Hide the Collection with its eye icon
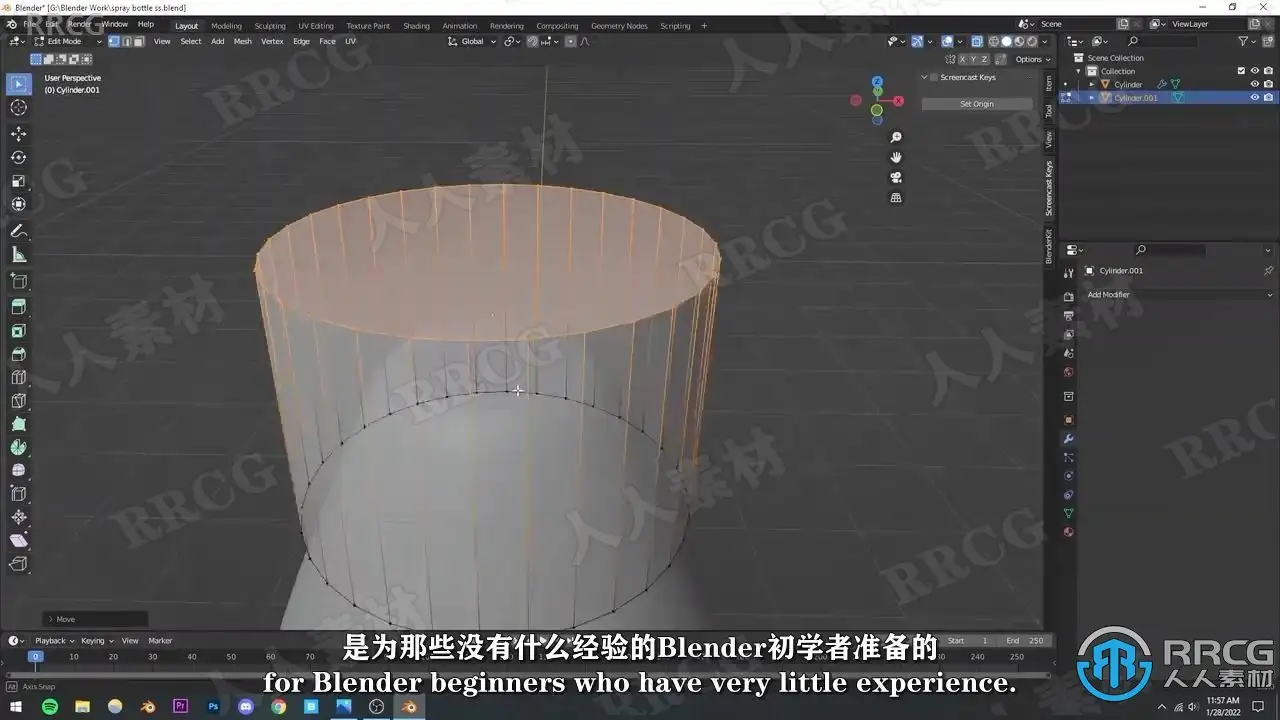 tap(1255, 71)
